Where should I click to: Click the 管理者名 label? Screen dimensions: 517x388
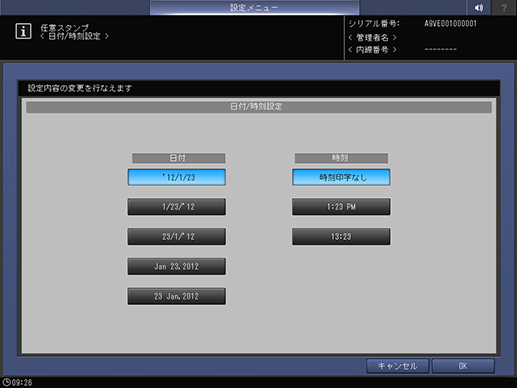coord(372,37)
